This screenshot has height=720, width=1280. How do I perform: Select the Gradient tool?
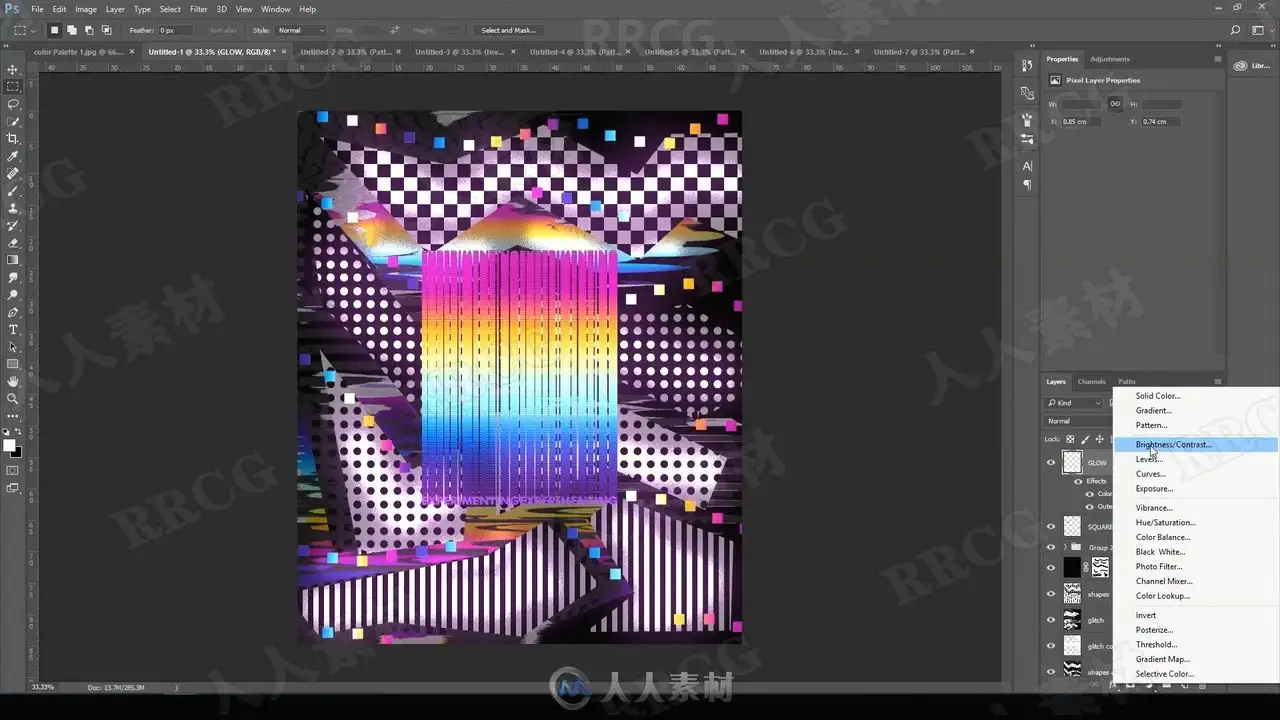tap(13, 260)
